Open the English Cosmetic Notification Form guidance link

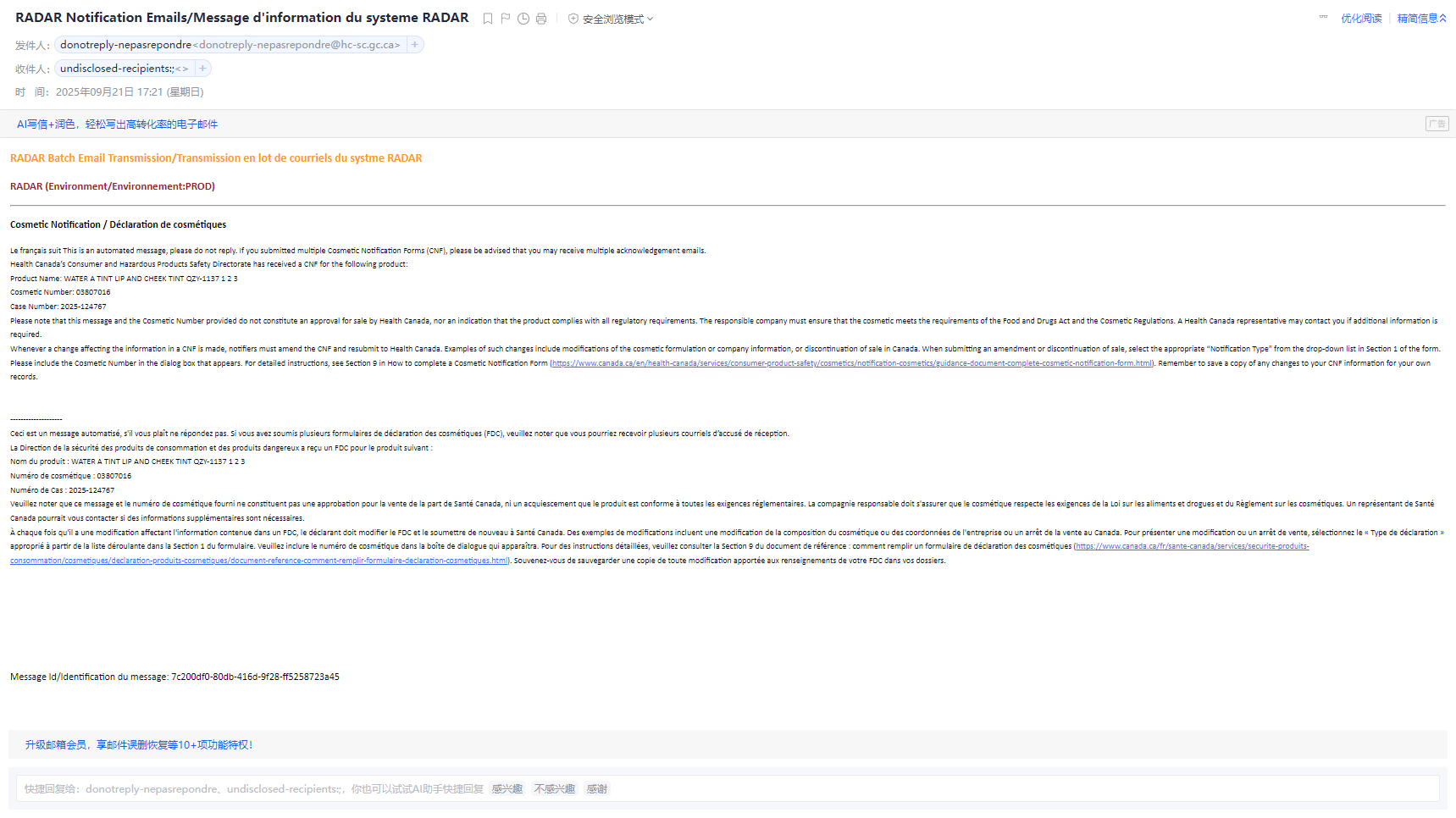(851, 363)
